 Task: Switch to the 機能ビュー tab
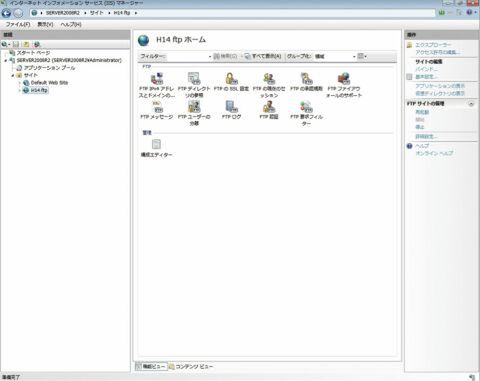pos(150,366)
